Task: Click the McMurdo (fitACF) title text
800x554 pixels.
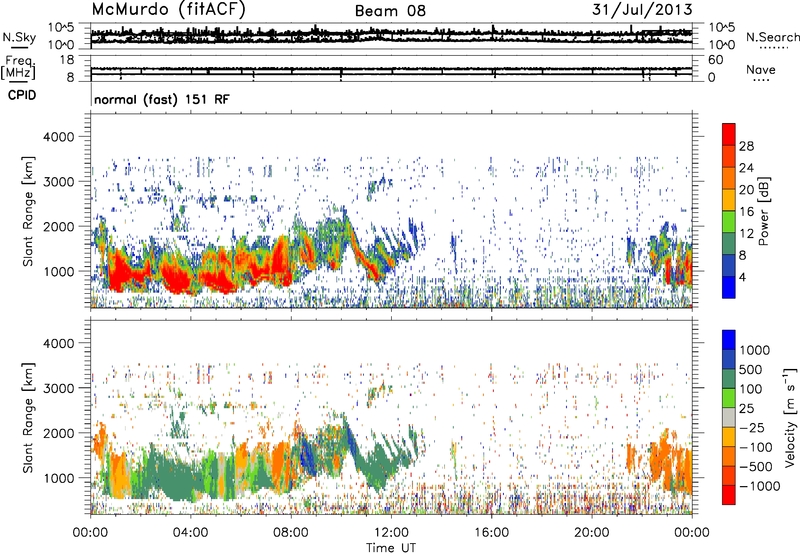Action: [x=168, y=10]
